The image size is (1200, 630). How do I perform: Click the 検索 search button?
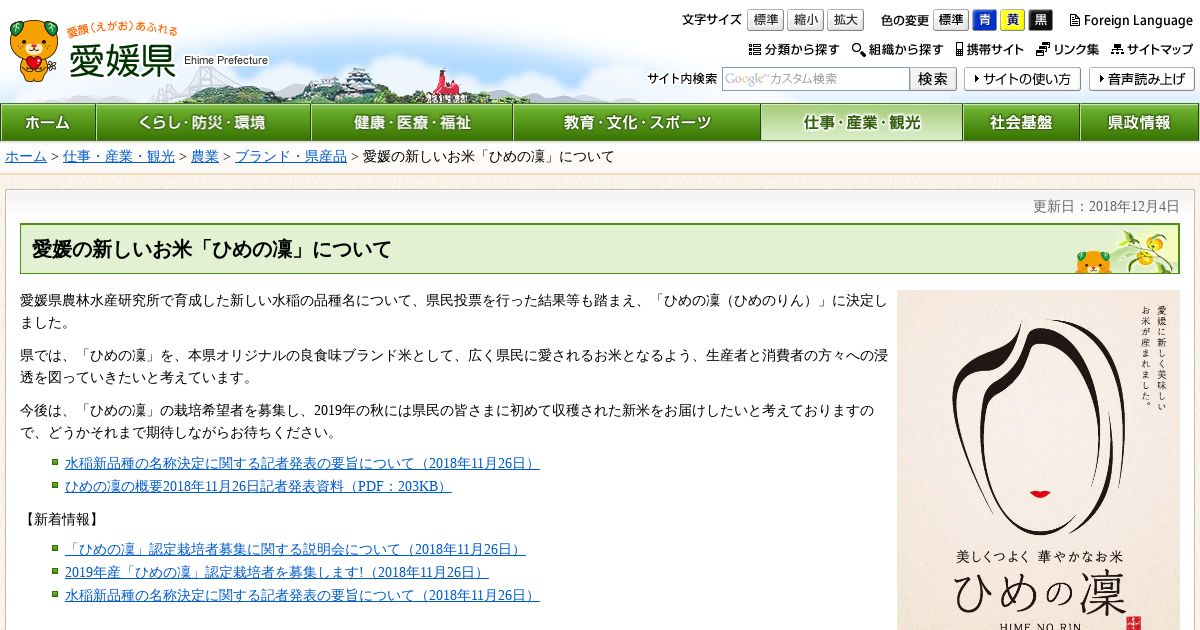[933, 79]
